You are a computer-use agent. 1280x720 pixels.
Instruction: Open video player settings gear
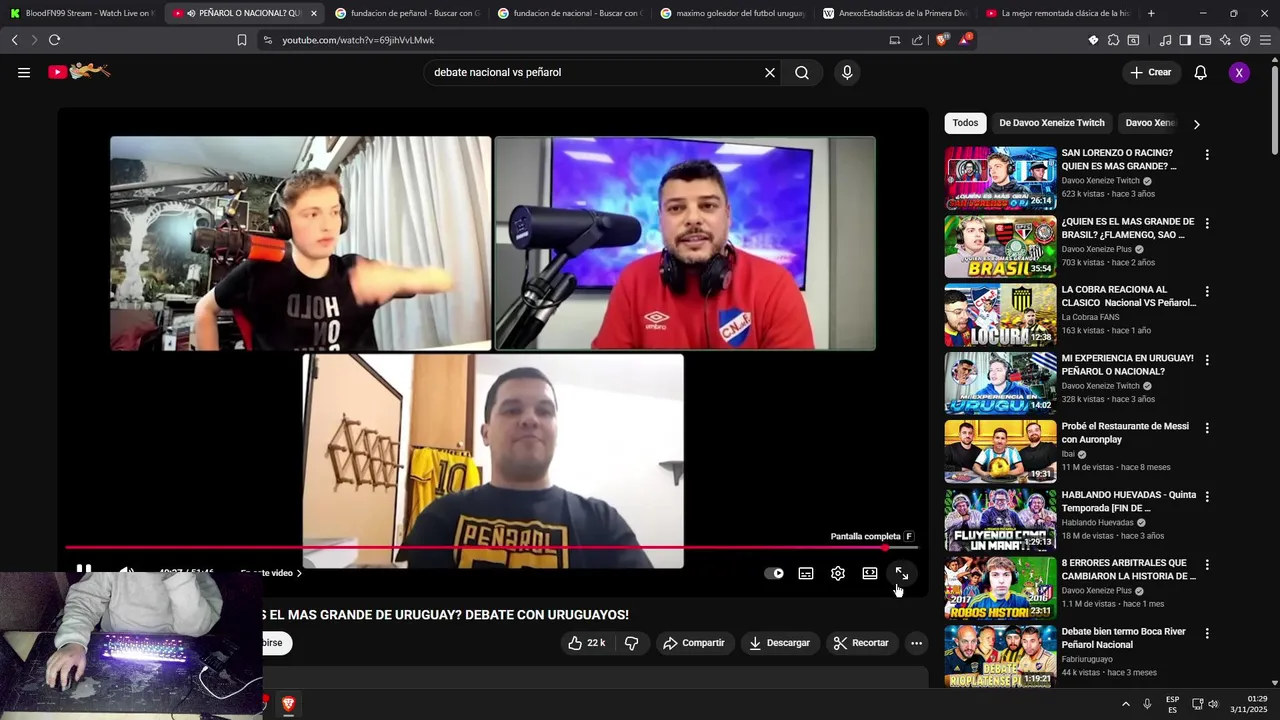pos(838,573)
